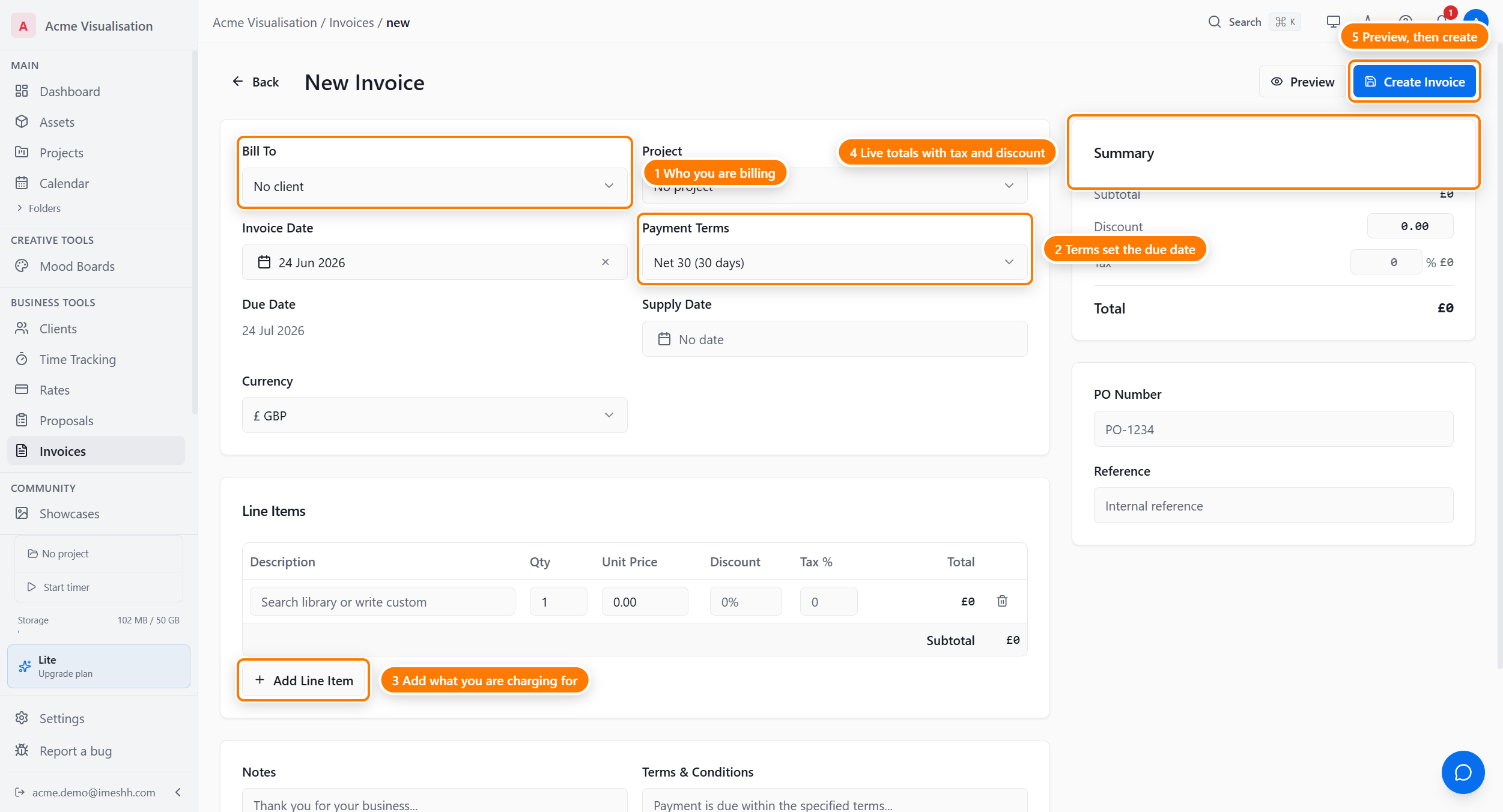This screenshot has width=1503, height=812.
Task: Open the Calendar page
Action: tap(96, 183)
